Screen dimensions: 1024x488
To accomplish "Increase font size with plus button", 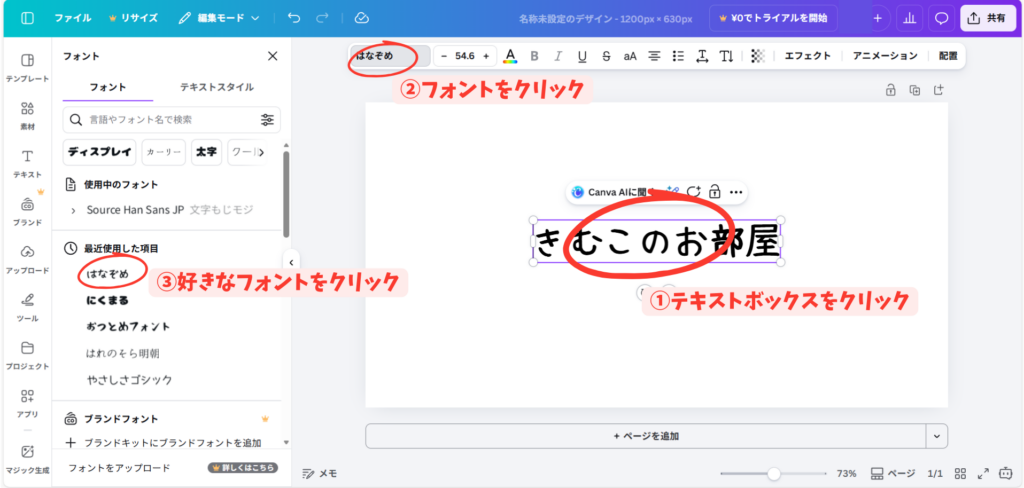I will point(486,56).
